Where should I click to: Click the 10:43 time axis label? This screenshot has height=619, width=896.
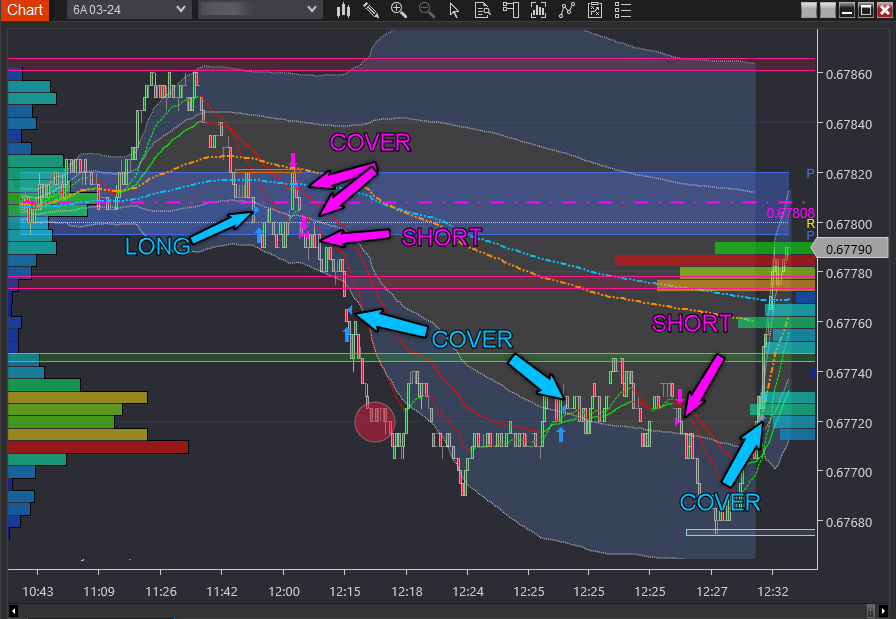pos(38,592)
